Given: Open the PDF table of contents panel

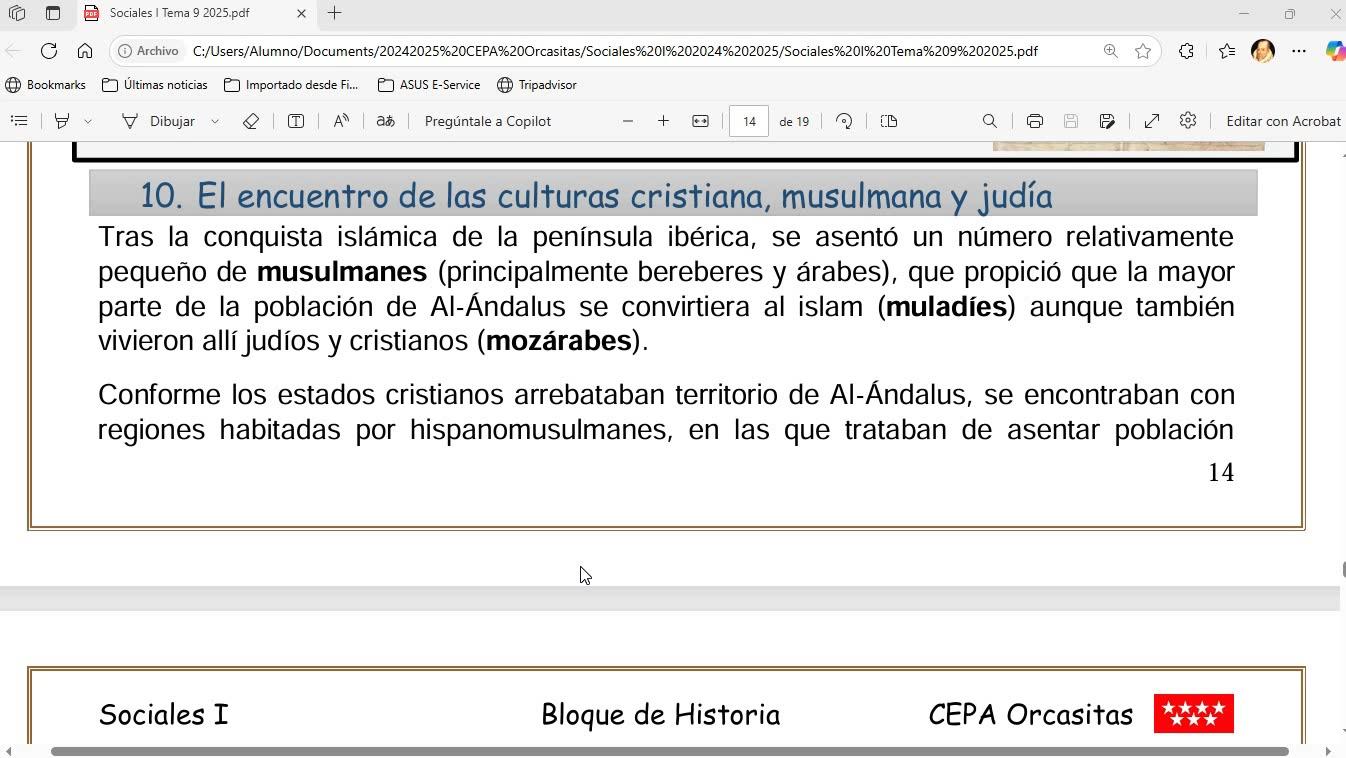Looking at the screenshot, I should click(19, 121).
